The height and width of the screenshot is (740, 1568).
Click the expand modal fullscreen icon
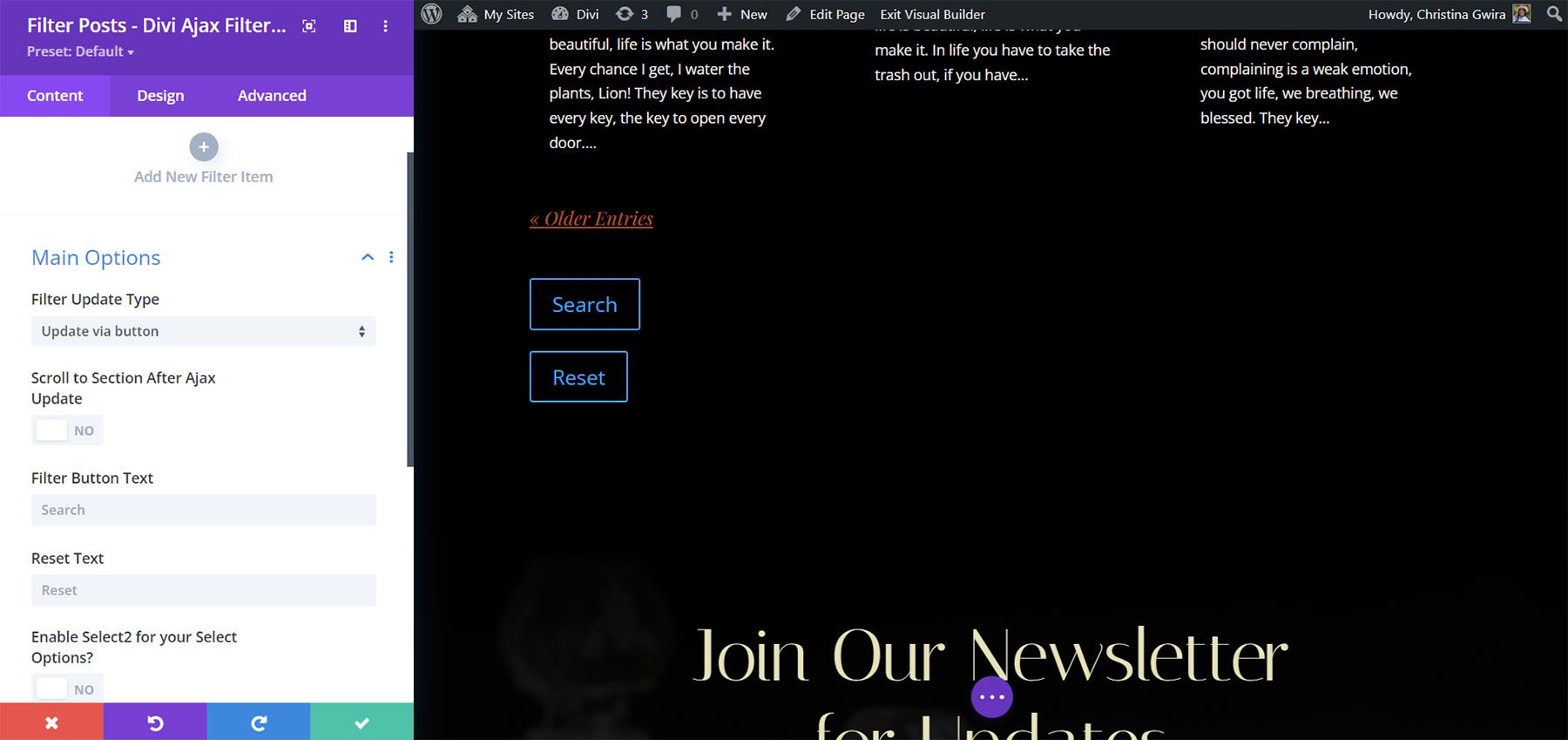tap(309, 26)
